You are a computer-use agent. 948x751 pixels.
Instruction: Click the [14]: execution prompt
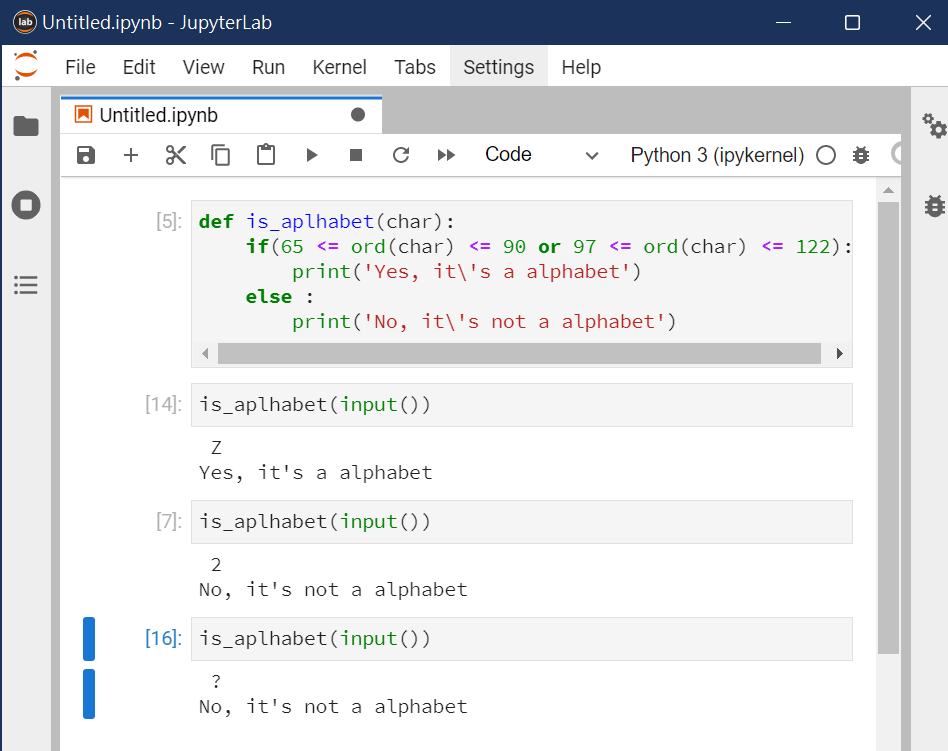[x=163, y=404]
